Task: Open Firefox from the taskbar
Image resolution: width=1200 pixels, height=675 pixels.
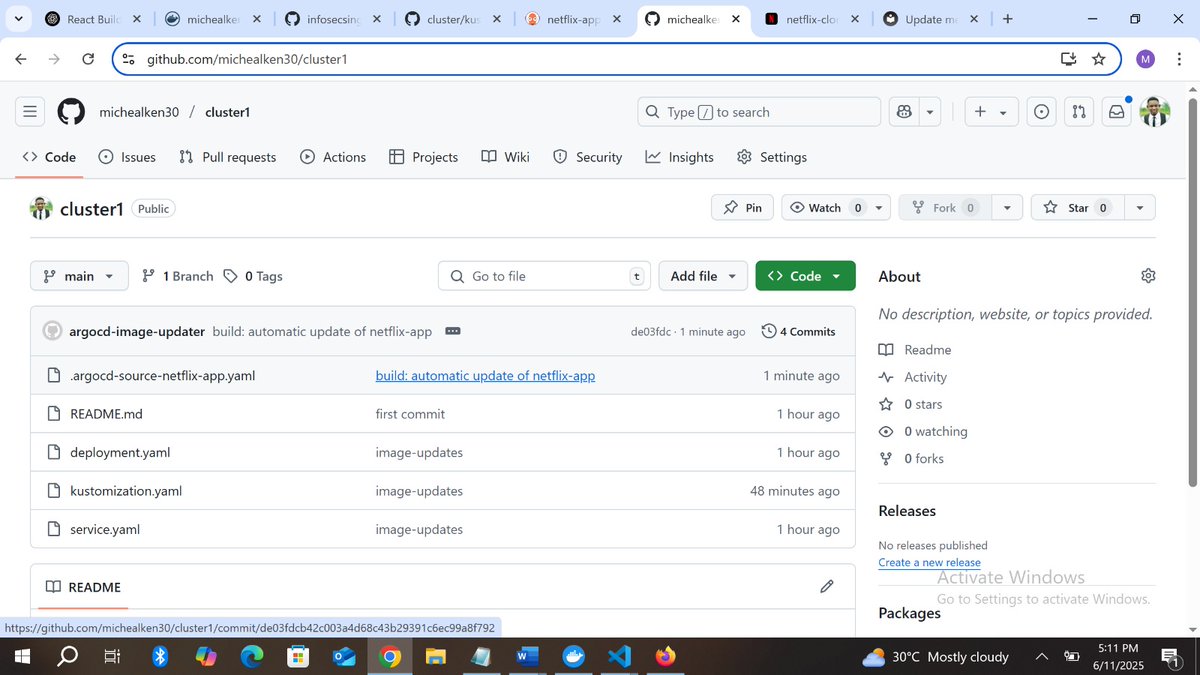Action: tap(666, 657)
